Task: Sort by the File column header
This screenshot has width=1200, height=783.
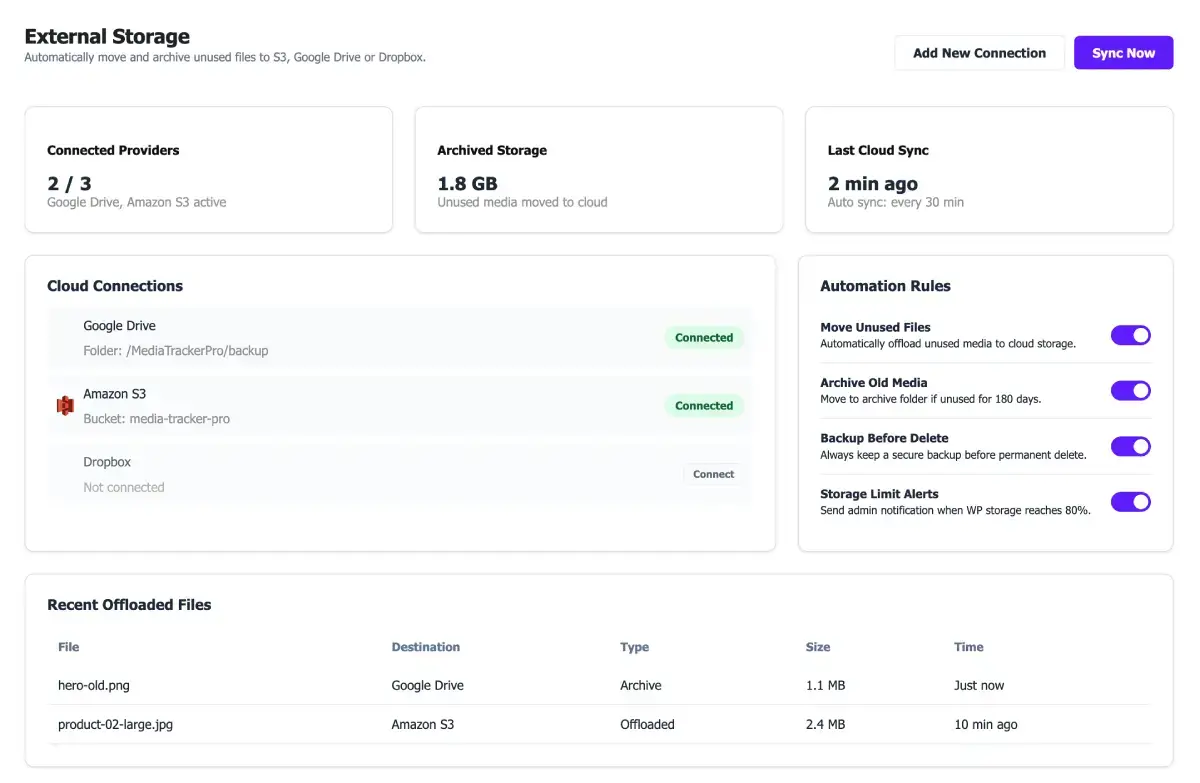Action: coord(69,647)
